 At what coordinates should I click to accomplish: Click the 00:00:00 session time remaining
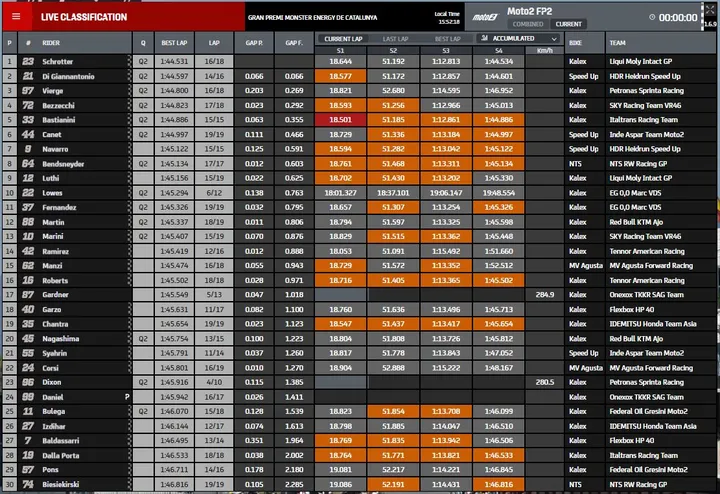[678, 17]
